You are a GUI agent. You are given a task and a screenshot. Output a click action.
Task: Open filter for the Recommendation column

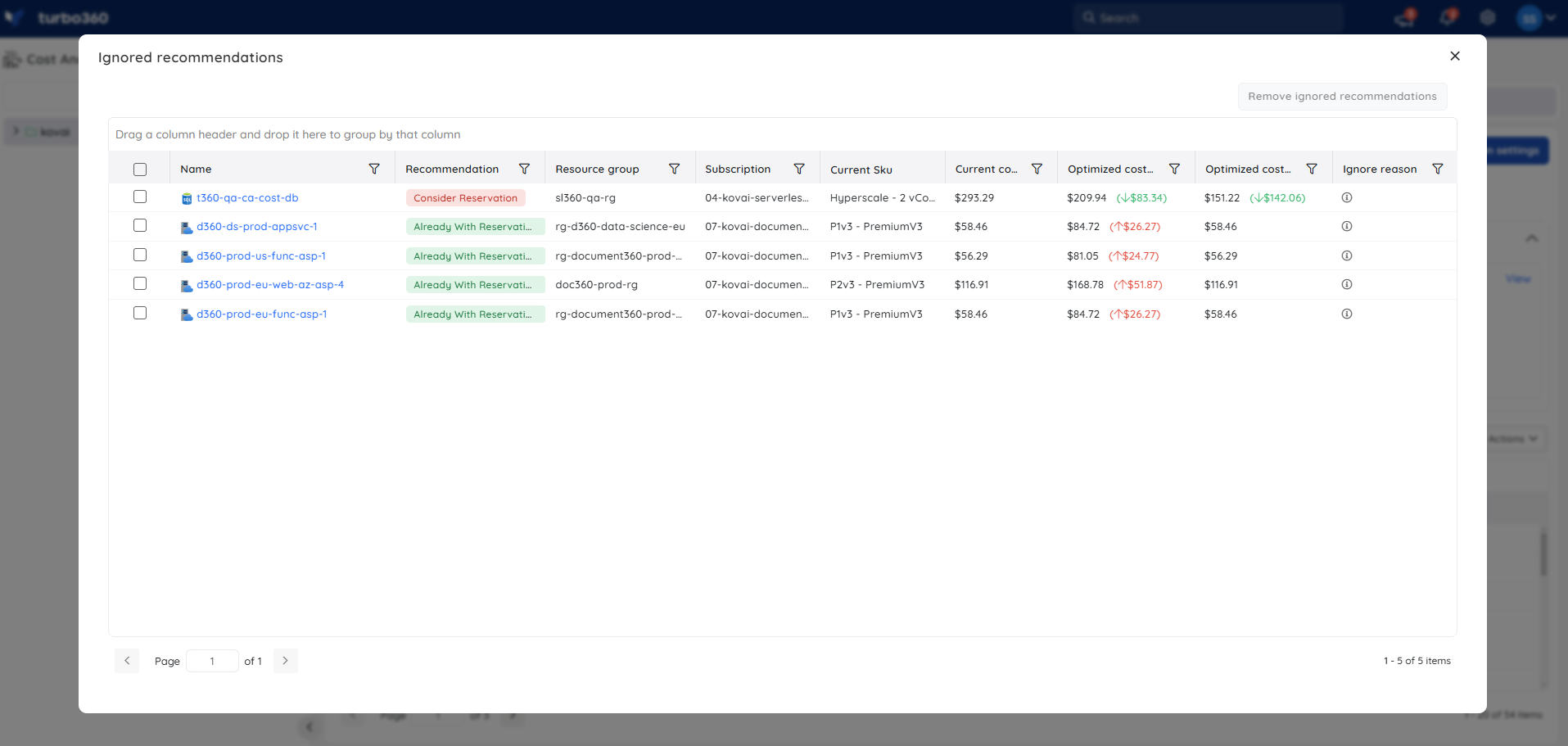point(524,169)
